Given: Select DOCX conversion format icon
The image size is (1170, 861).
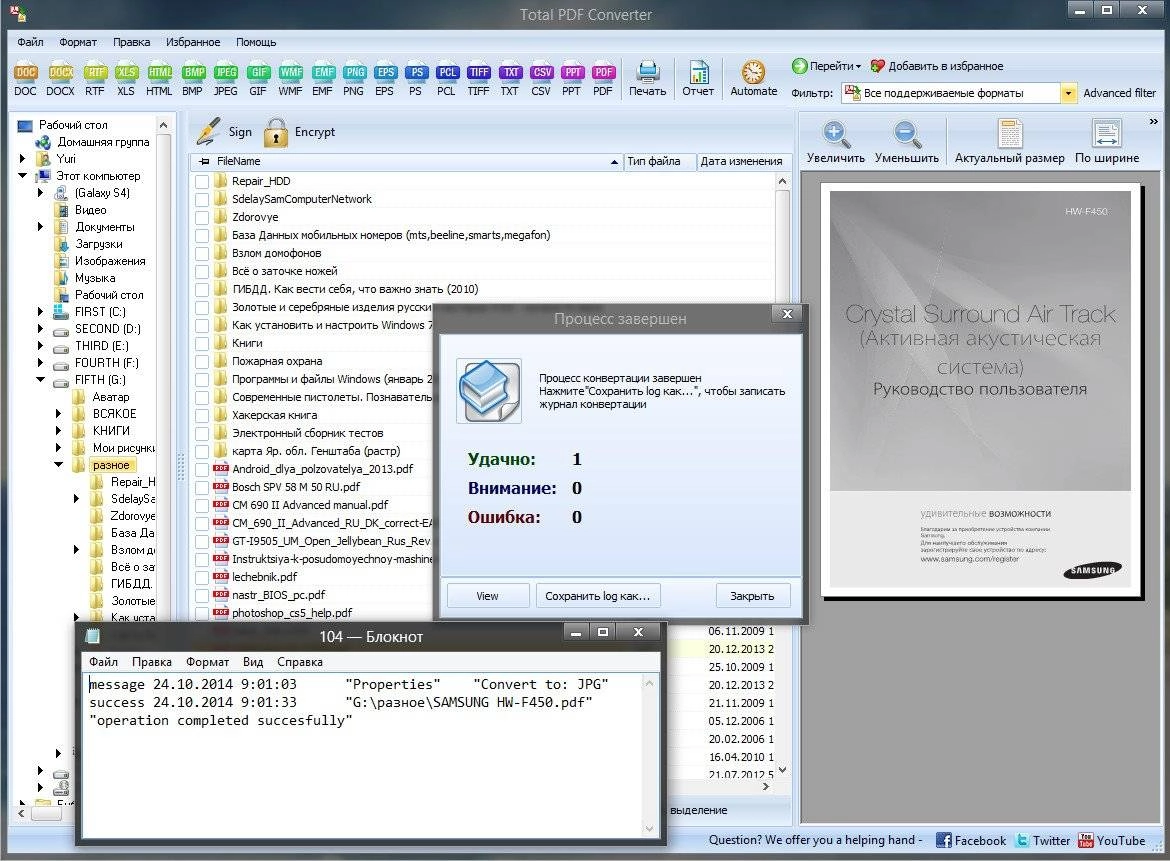Looking at the screenshot, I should (x=60, y=79).
